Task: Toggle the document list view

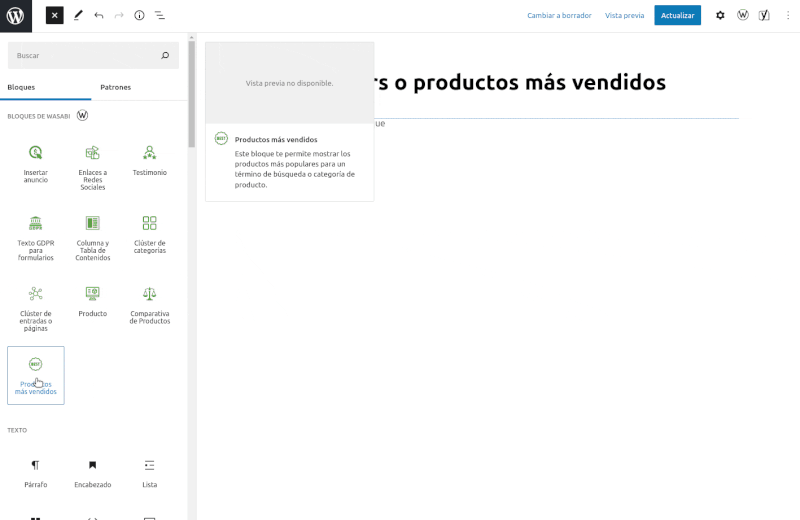Action: 160,15
